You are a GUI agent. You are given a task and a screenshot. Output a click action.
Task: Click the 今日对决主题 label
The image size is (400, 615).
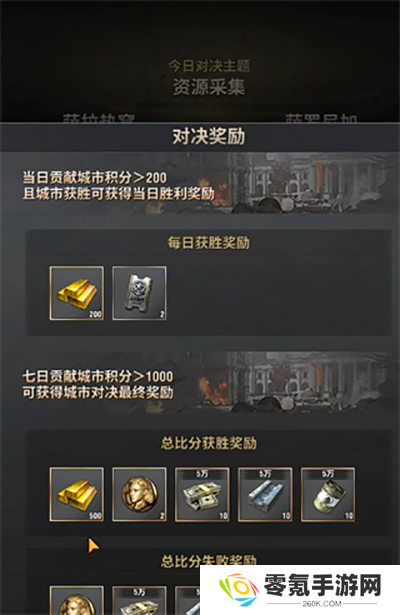tap(209, 66)
